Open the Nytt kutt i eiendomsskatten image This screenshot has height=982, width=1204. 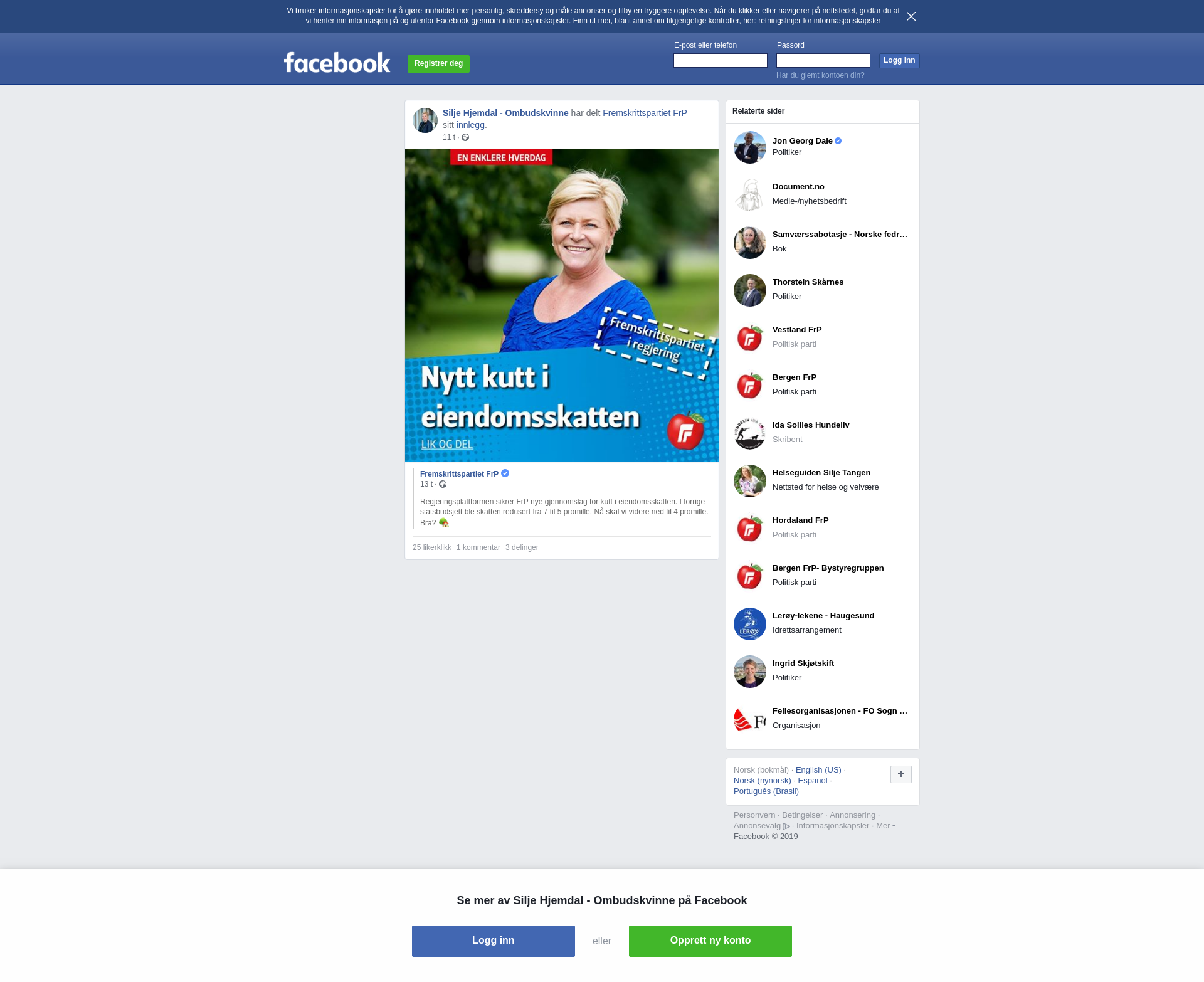(562, 305)
